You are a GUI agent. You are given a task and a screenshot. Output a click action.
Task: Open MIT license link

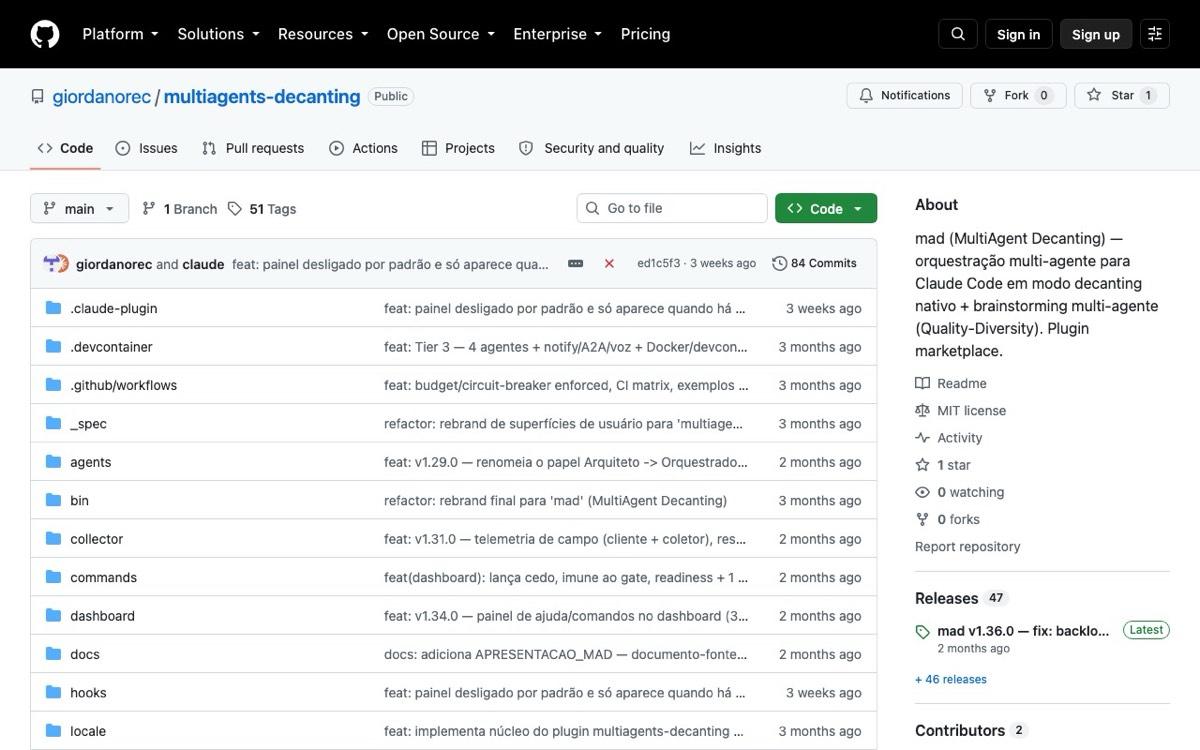pos(961,411)
